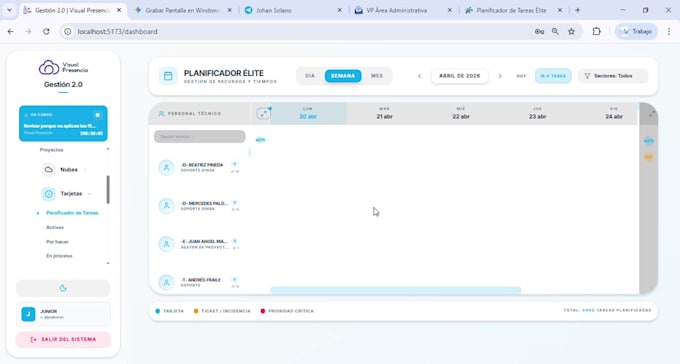Screen dimensions: 680x364
Task: Open the Junior user profile card
Action: click(x=63, y=314)
